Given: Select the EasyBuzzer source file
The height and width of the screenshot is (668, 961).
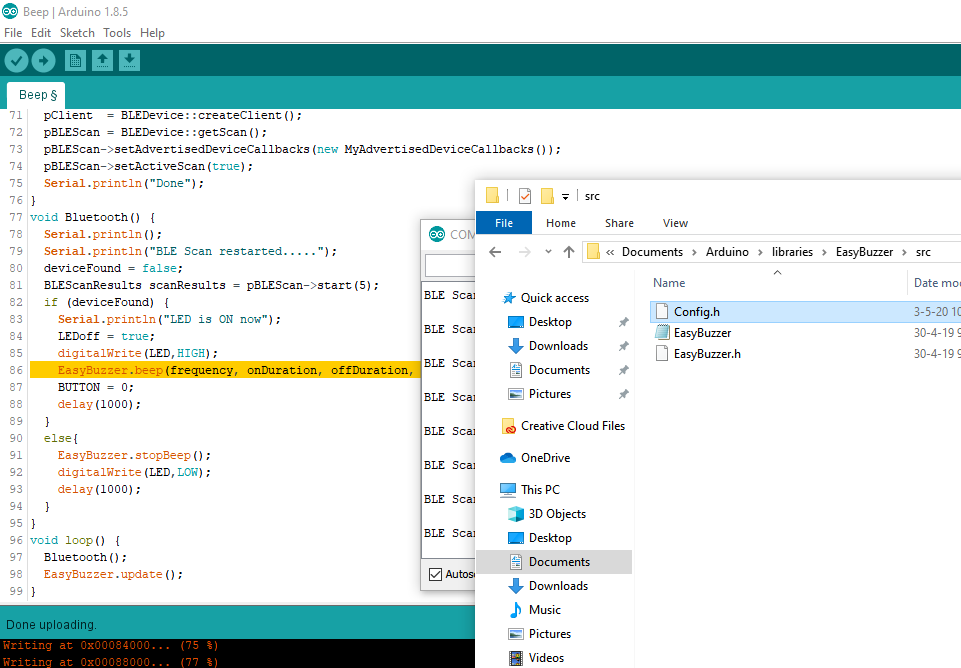Looking at the screenshot, I should tap(702, 333).
